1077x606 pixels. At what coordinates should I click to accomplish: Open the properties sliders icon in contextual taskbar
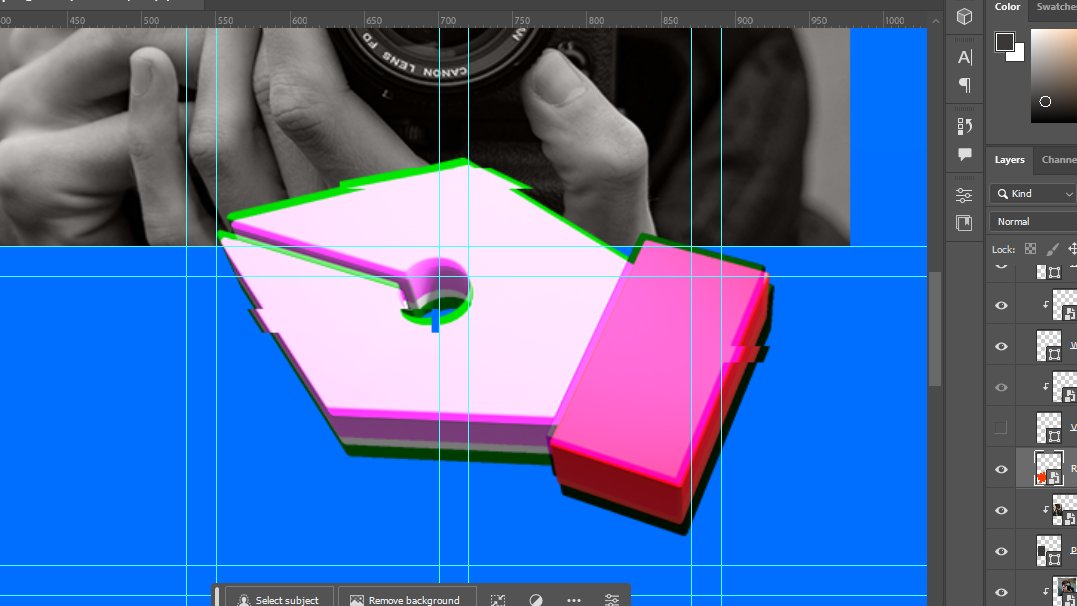pos(611,600)
